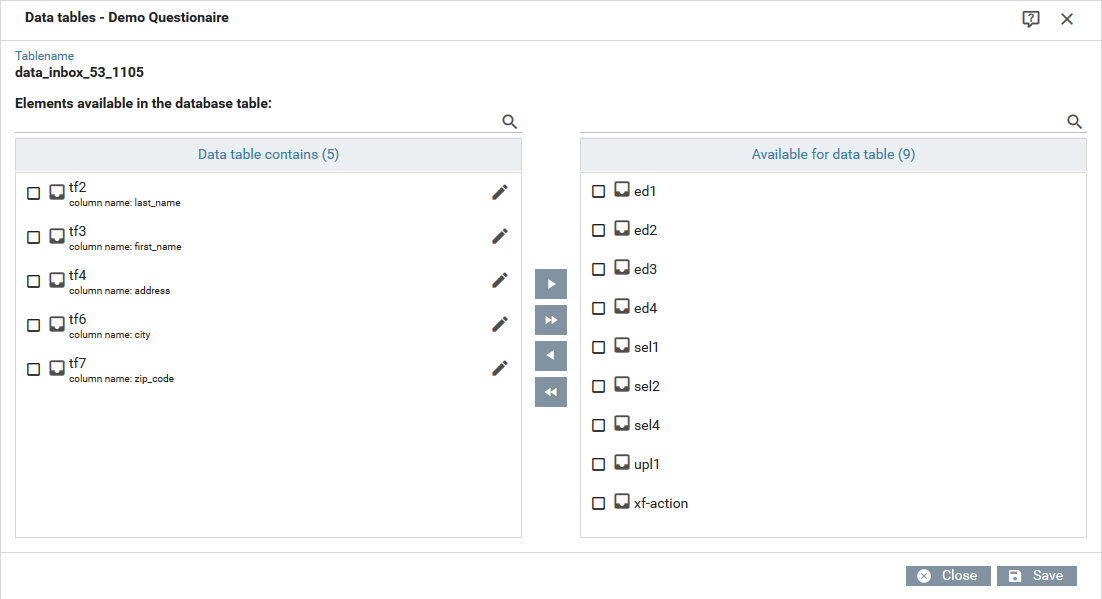Open edit for tf6 city column

coord(500,325)
